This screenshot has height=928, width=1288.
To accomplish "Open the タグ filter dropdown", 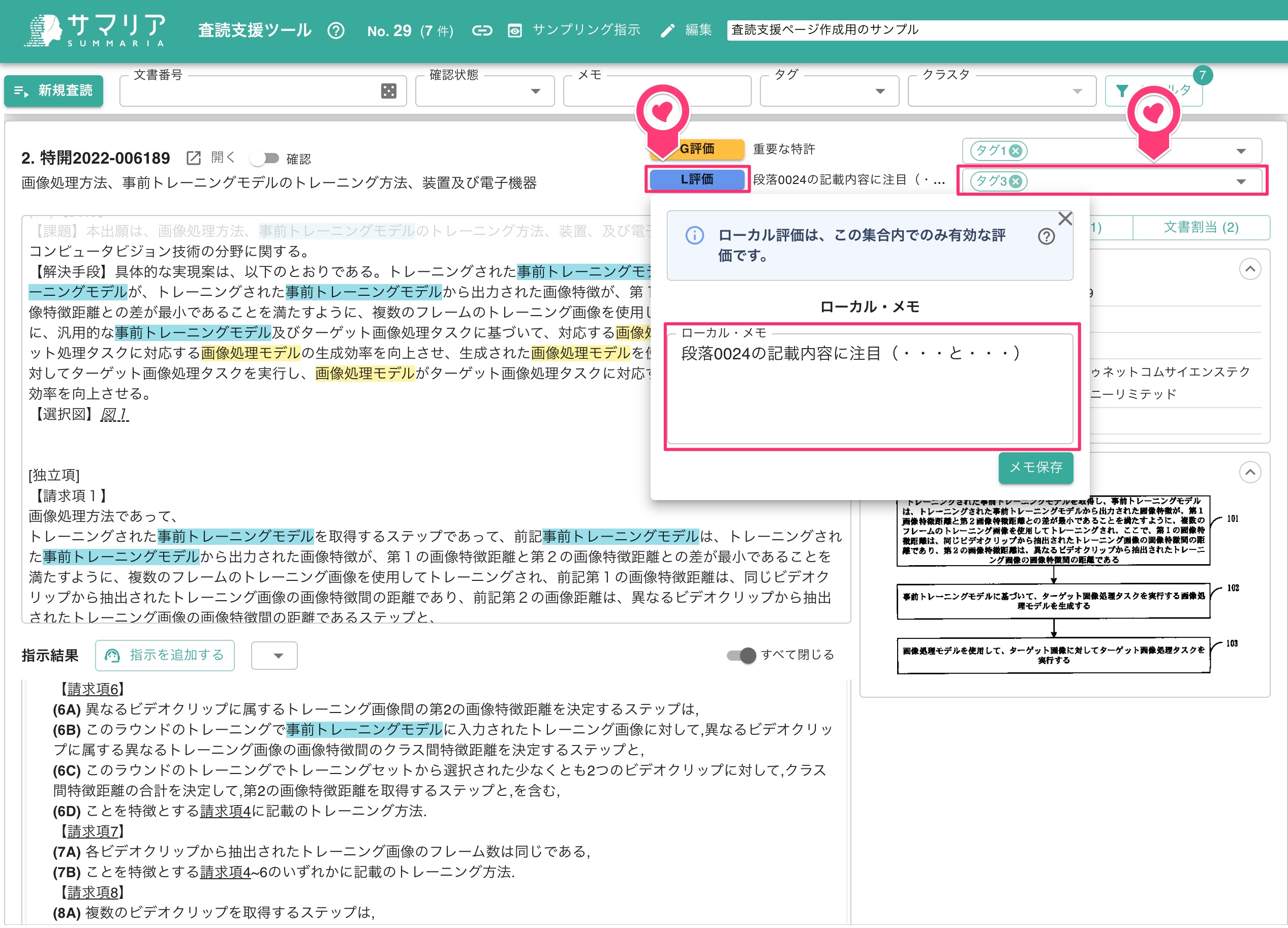I will tap(829, 91).
